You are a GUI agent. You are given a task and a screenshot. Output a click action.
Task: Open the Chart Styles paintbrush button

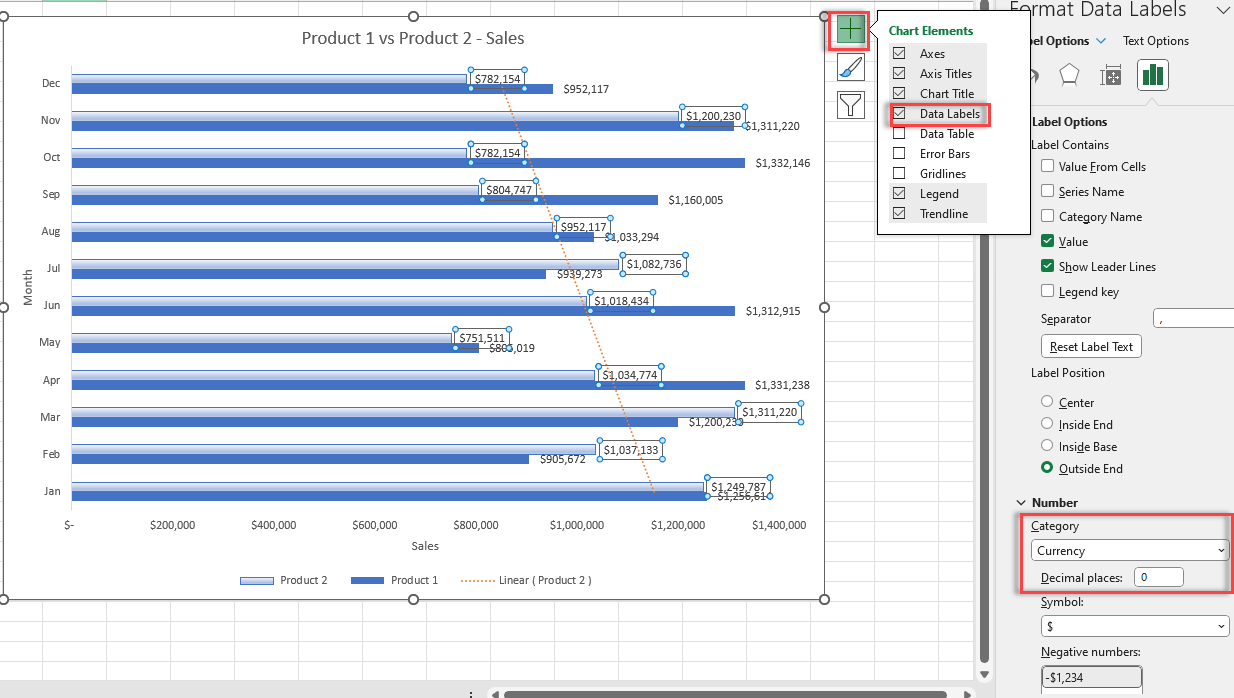pyautogui.click(x=850, y=68)
